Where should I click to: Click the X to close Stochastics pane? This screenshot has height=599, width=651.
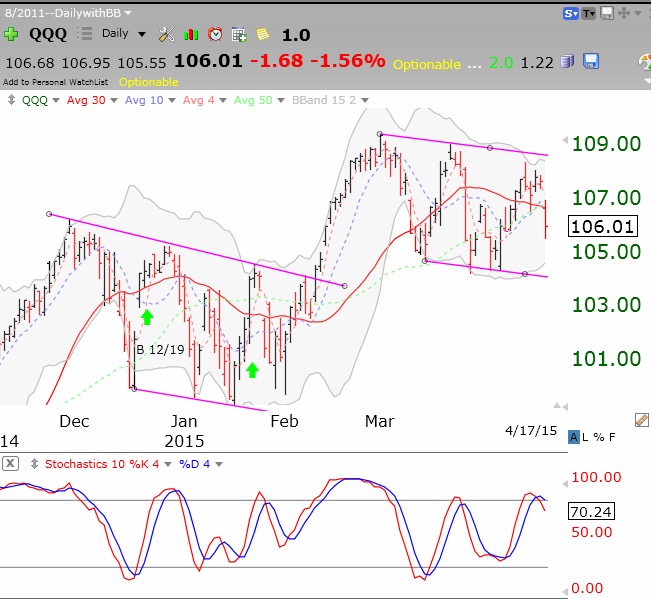10,463
